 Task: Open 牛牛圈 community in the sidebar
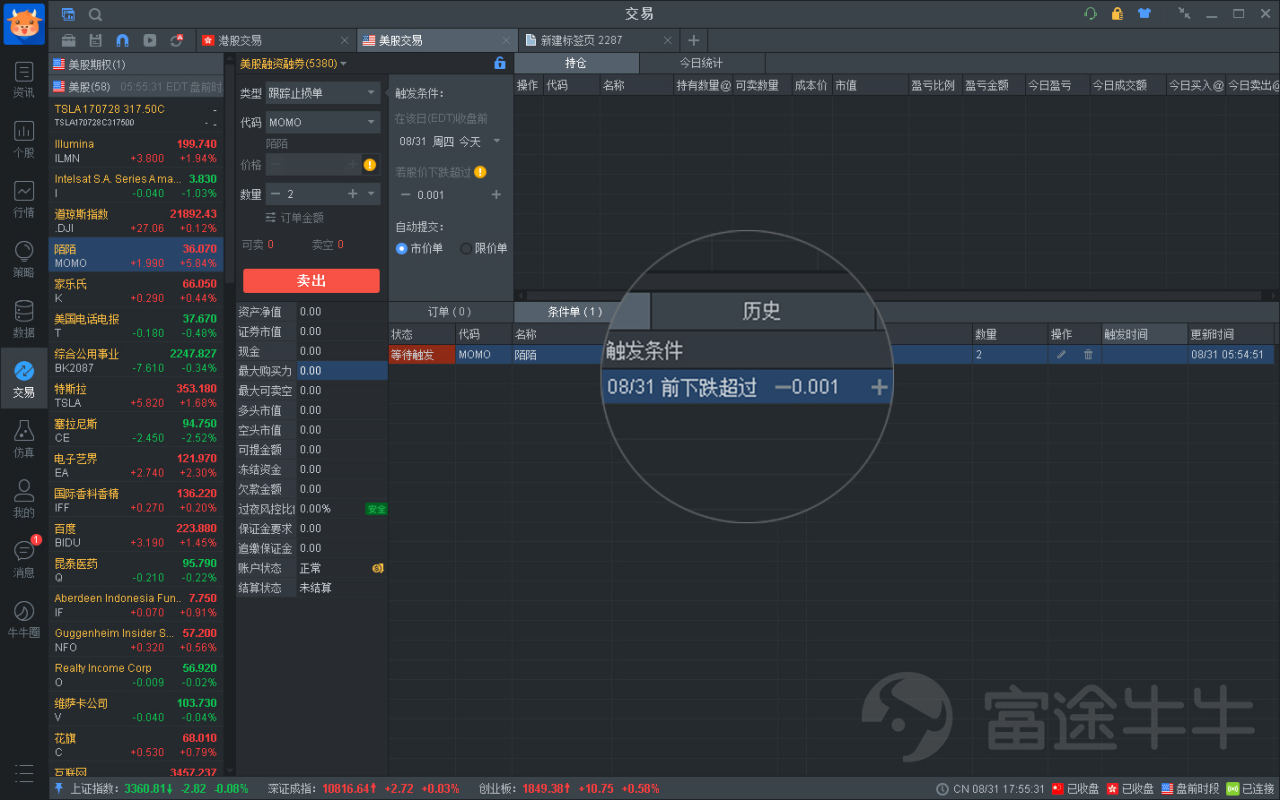pos(24,619)
